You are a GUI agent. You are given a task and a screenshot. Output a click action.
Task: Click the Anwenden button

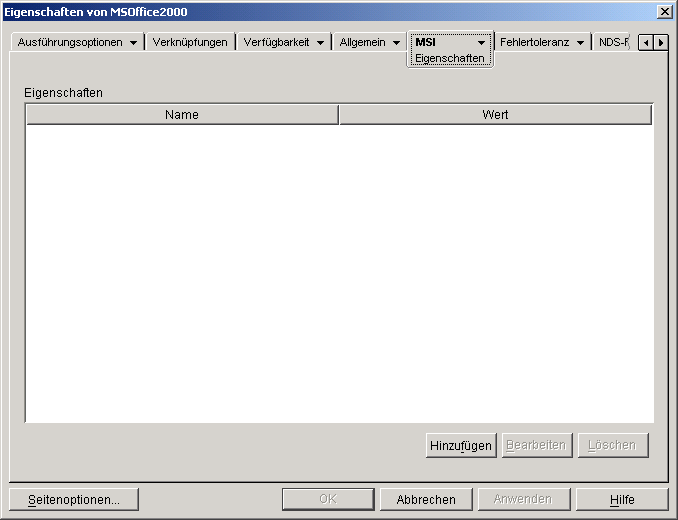(x=524, y=500)
